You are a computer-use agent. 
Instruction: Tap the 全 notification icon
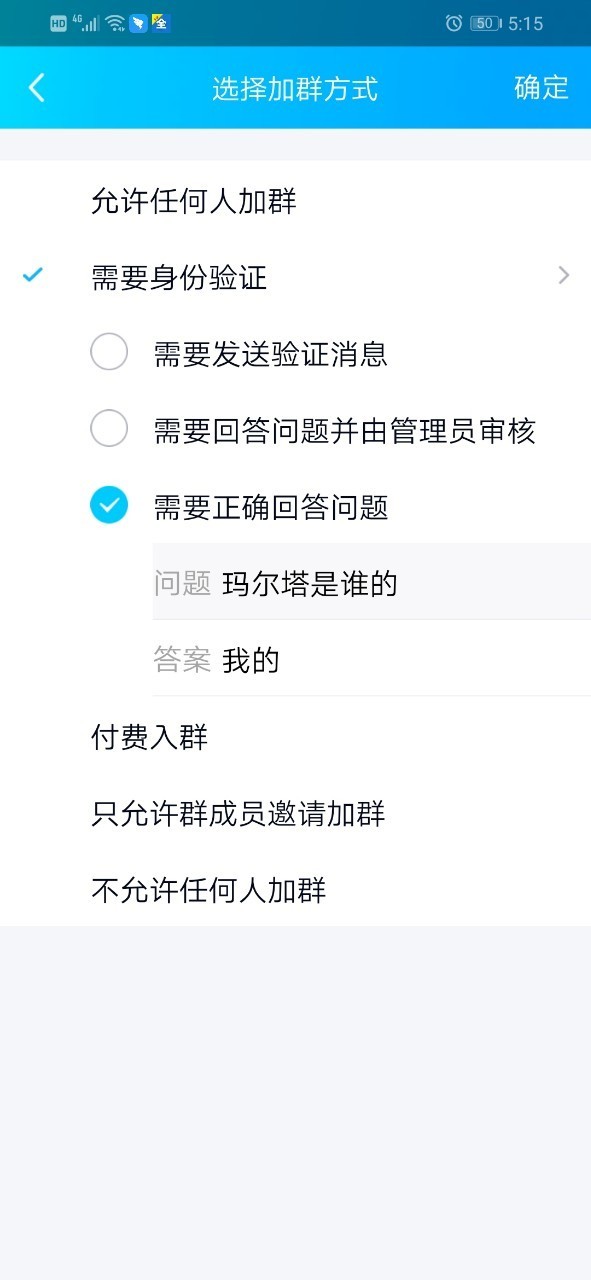[x=161, y=22]
